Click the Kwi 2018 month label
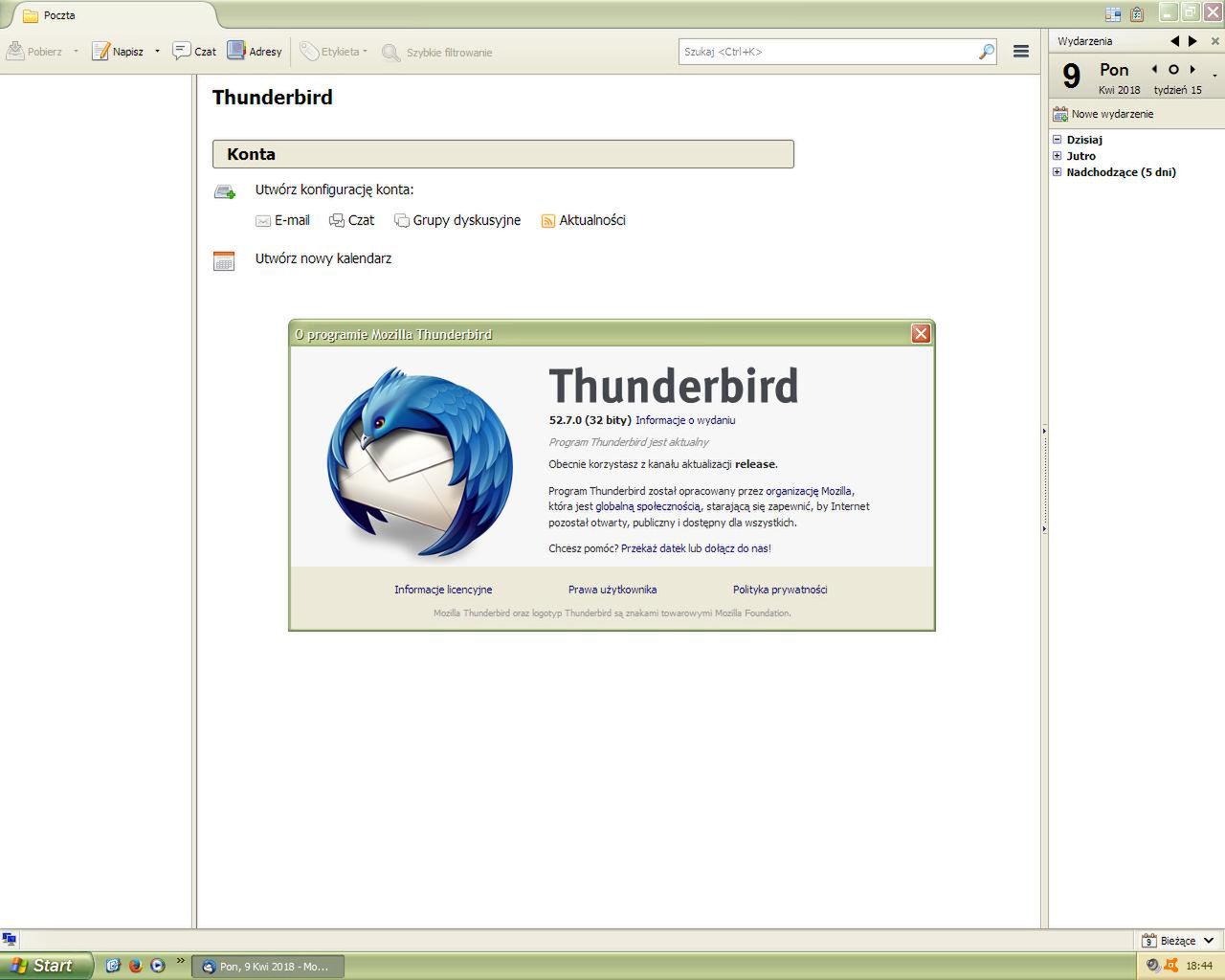 1119,90
